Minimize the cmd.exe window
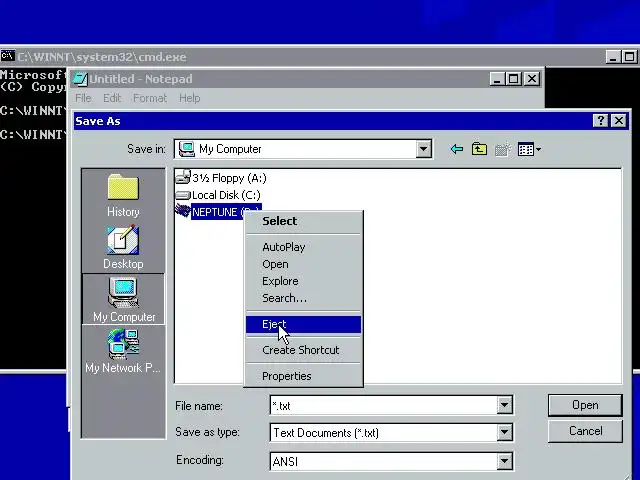 613,57
